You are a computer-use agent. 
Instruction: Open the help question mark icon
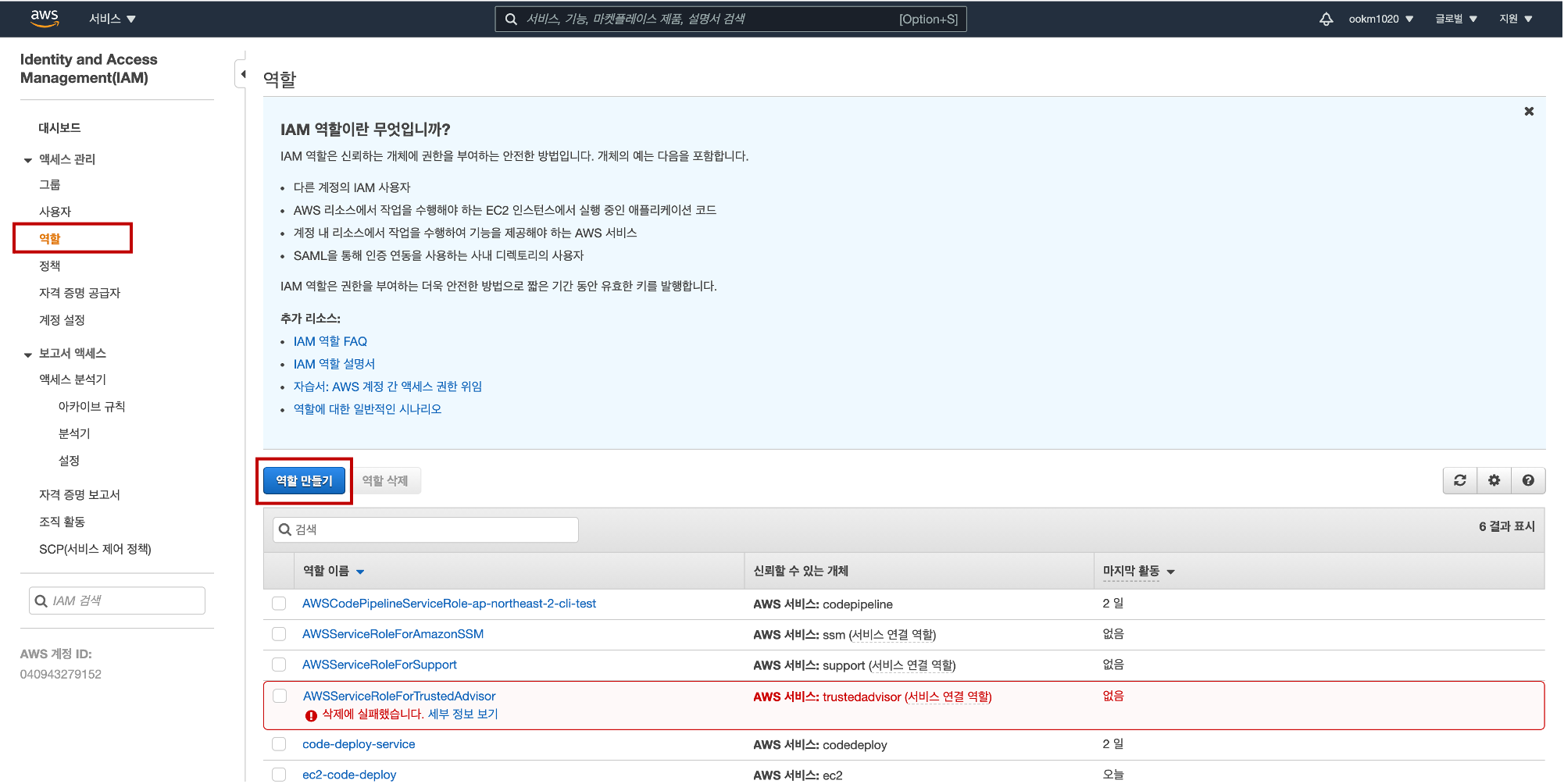(x=1528, y=480)
